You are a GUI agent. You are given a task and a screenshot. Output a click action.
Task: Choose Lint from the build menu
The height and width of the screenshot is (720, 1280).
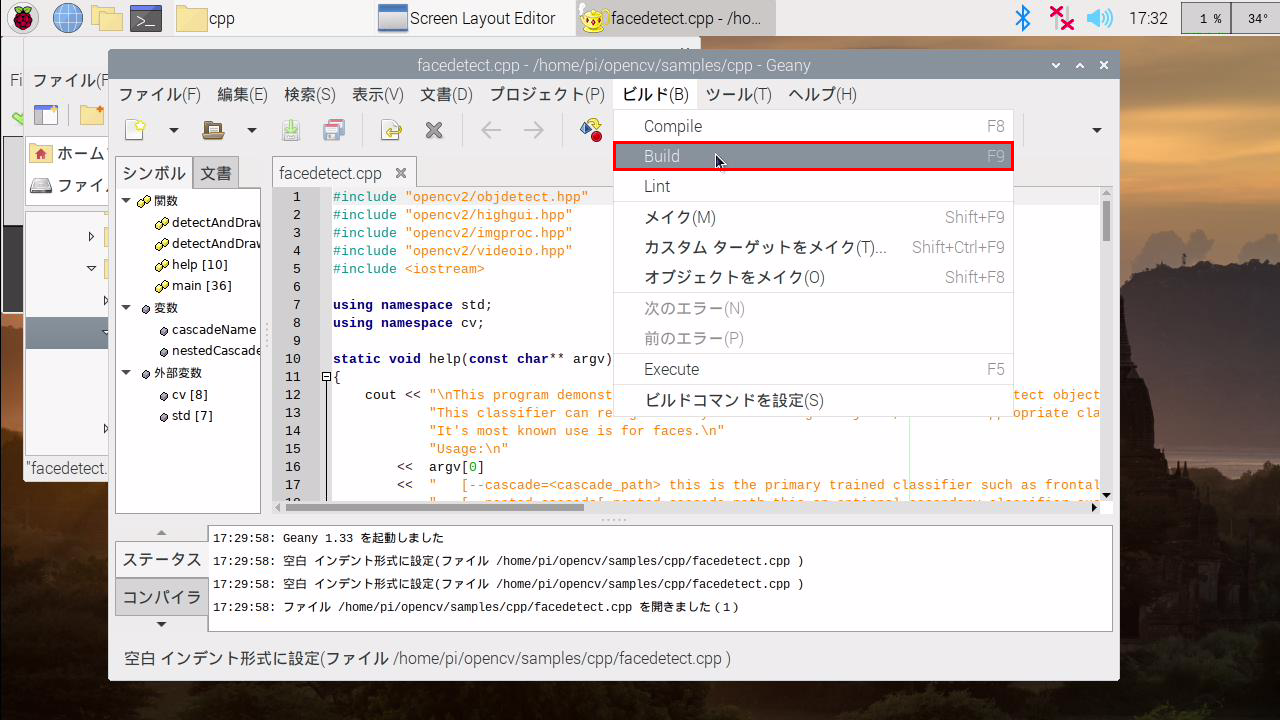point(813,186)
